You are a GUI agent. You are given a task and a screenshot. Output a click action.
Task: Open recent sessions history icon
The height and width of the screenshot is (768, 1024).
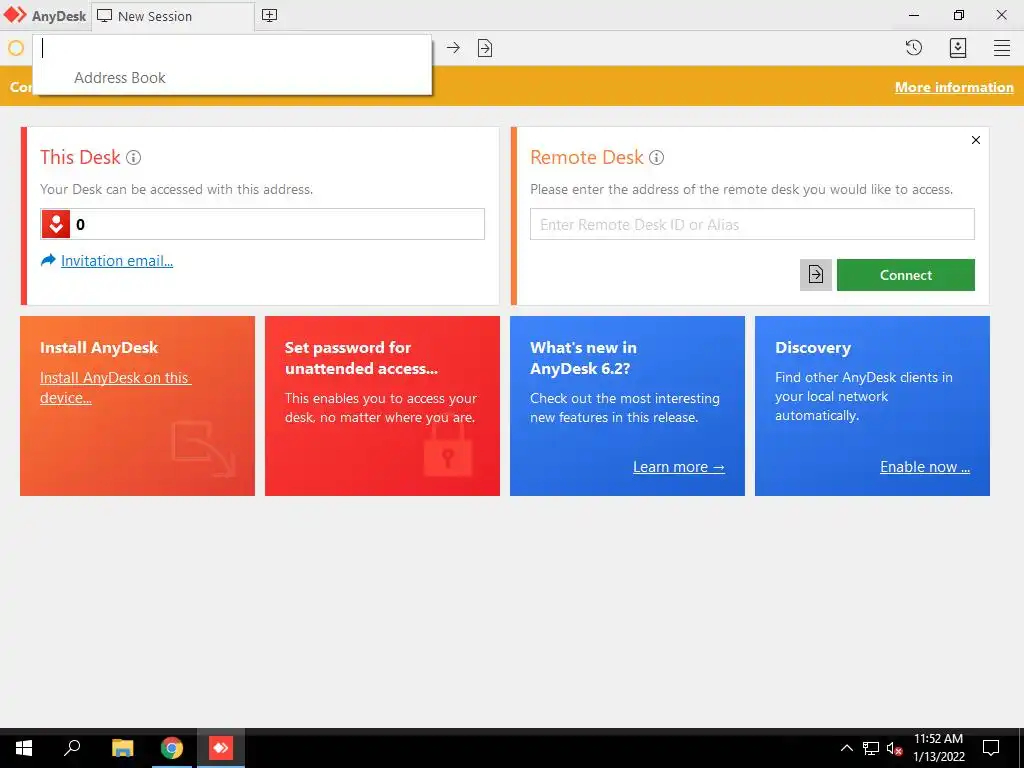914,48
